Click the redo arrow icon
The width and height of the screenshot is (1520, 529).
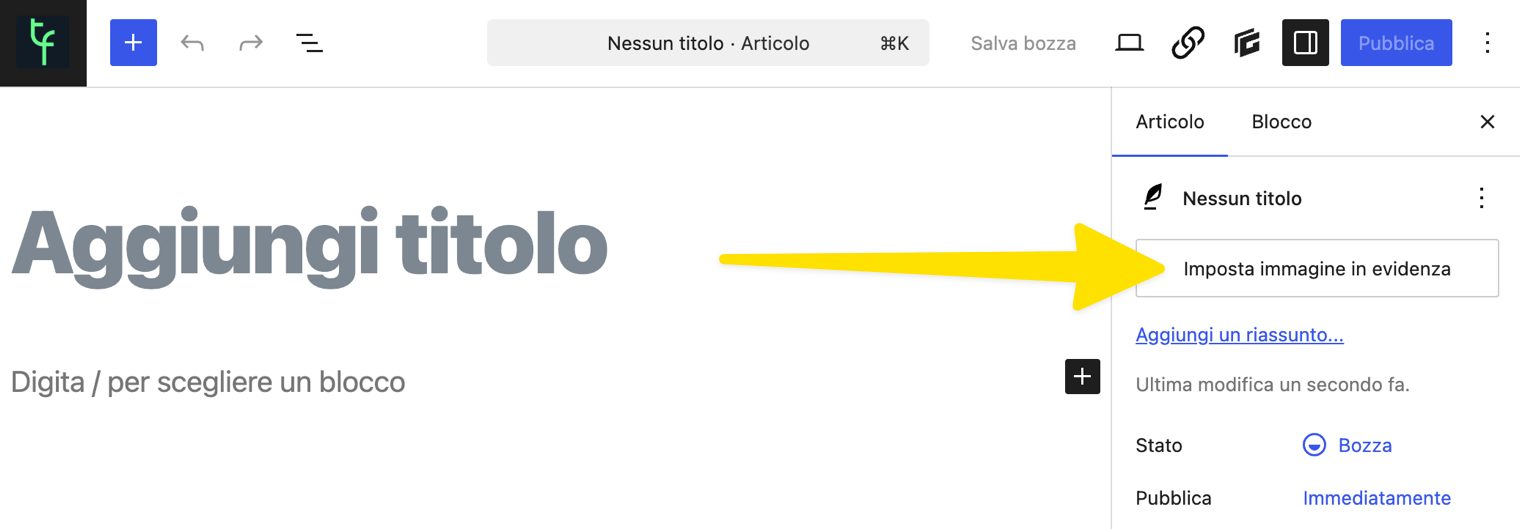[x=250, y=43]
